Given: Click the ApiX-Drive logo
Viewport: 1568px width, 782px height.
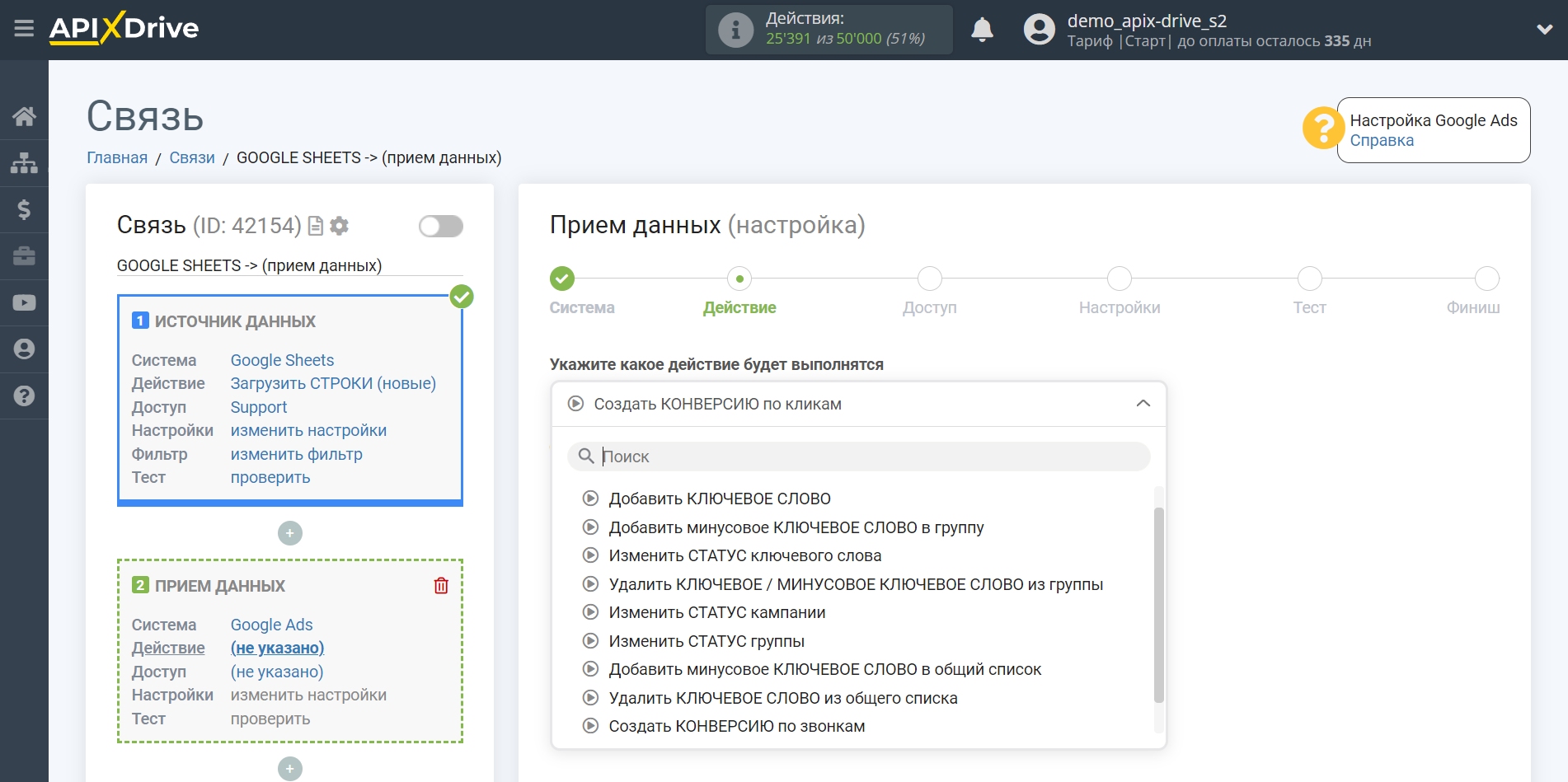Looking at the screenshot, I should click(124, 28).
